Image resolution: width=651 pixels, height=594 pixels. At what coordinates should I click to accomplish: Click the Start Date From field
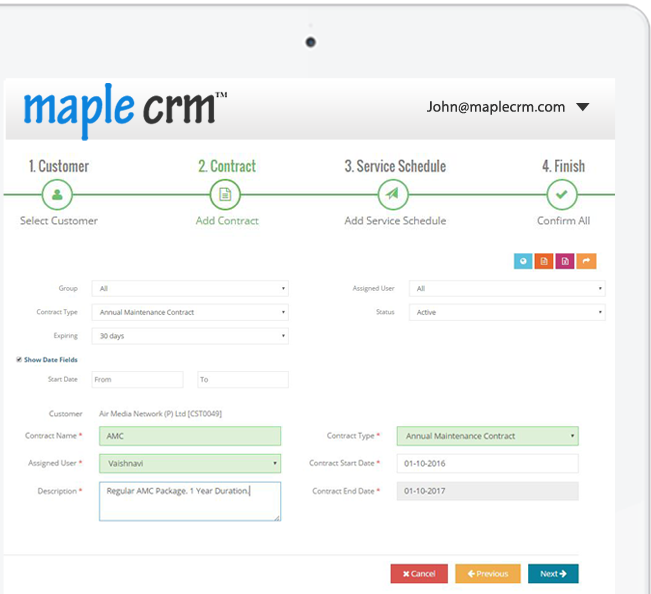click(137, 379)
